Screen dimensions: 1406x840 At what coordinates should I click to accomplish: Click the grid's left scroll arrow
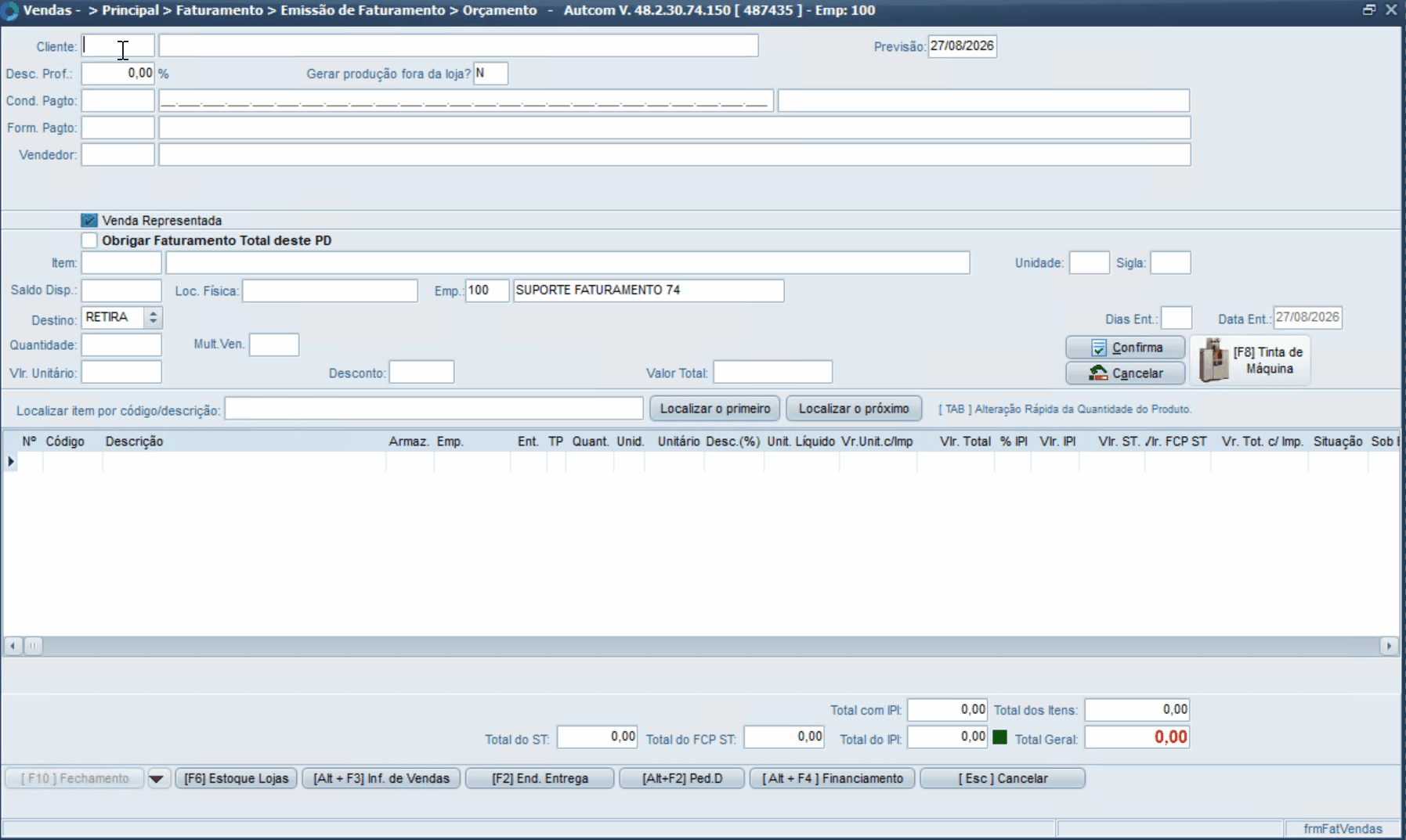point(13,646)
